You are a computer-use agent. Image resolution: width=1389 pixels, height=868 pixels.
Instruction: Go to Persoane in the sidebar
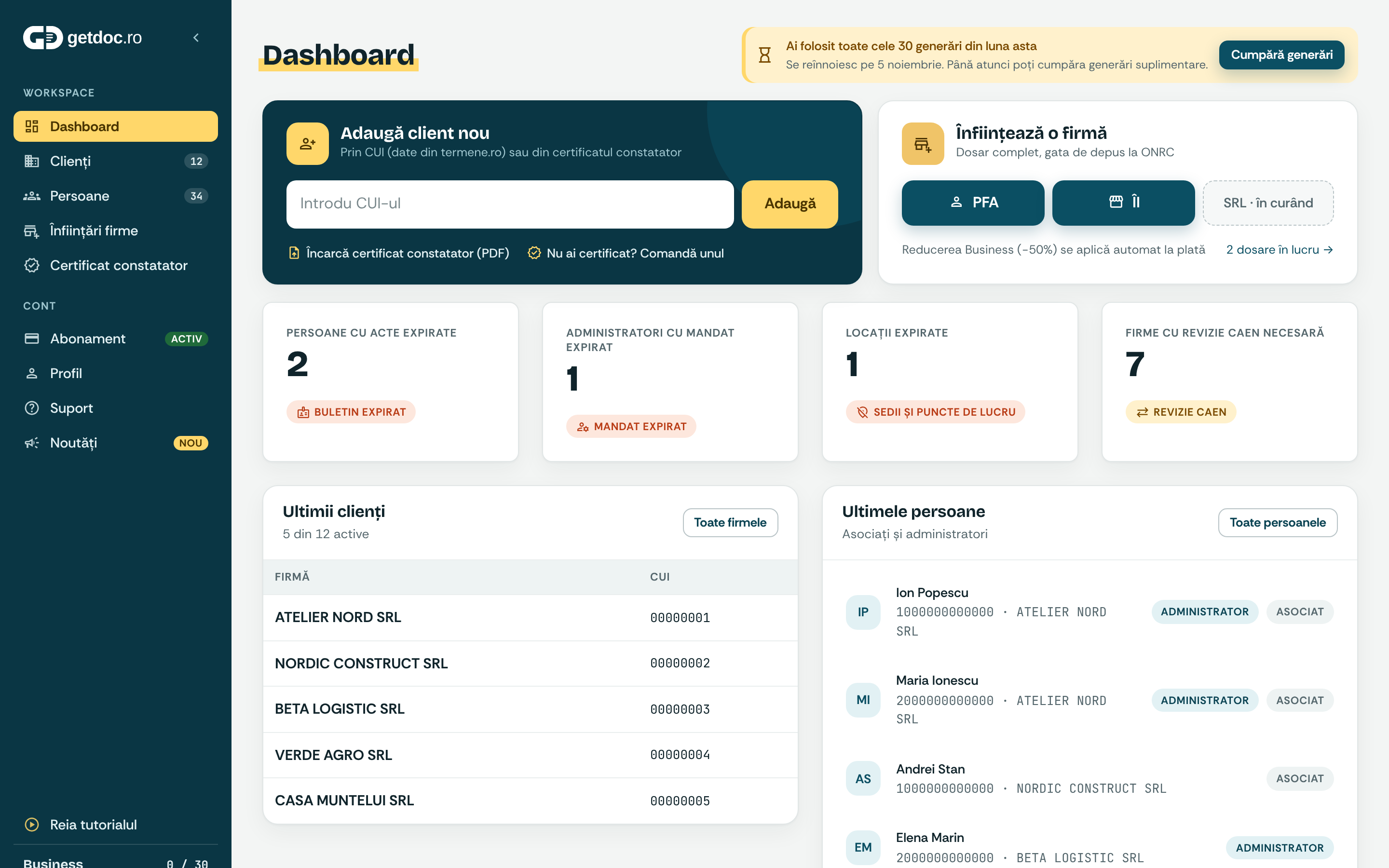[115, 196]
